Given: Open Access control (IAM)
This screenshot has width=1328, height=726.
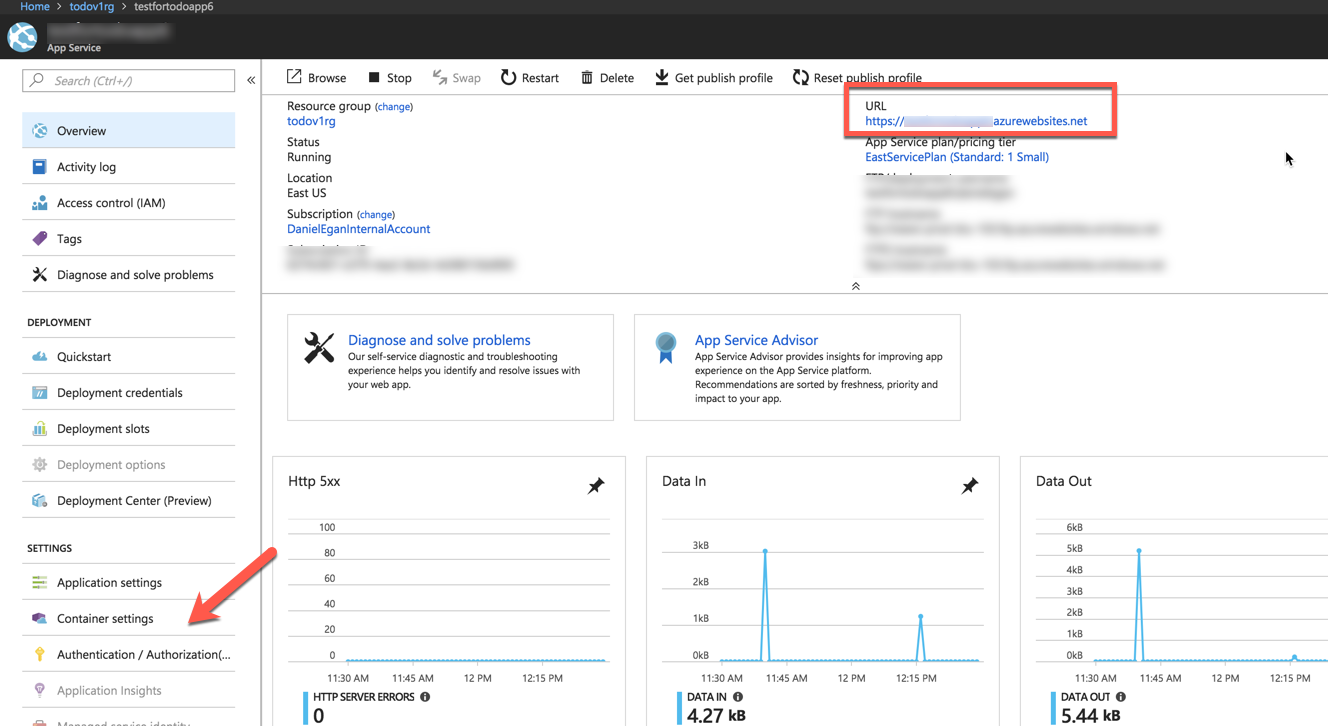Looking at the screenshot, I should [x=129, y=203].
